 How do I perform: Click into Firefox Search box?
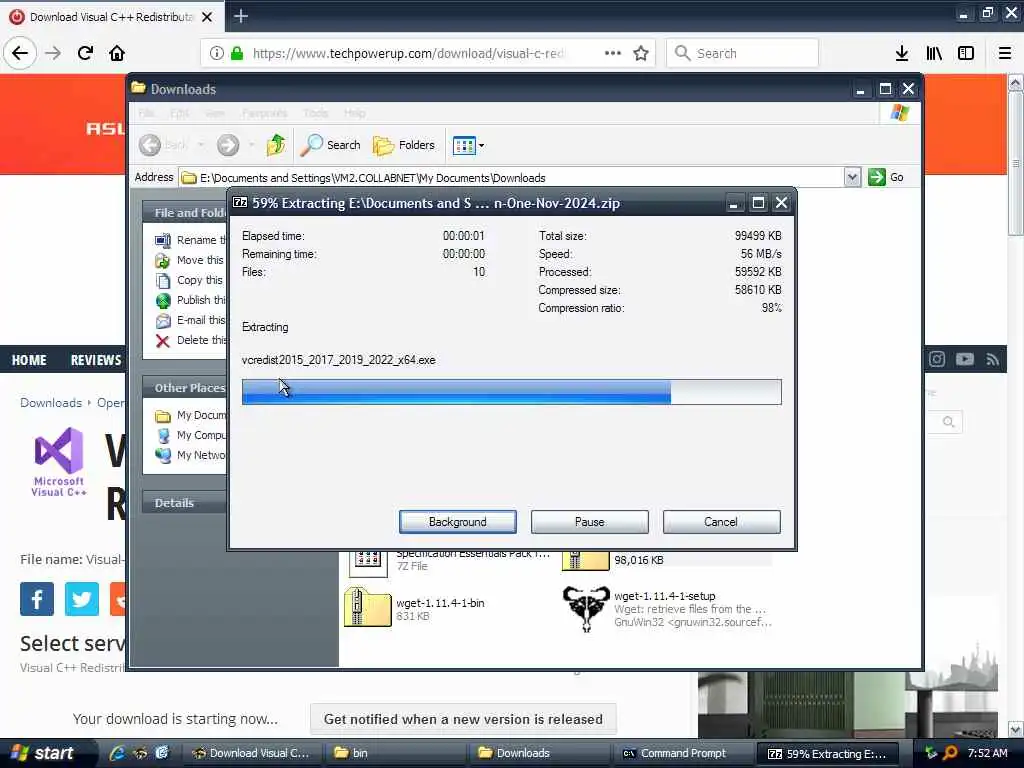[x=742, y=53]
